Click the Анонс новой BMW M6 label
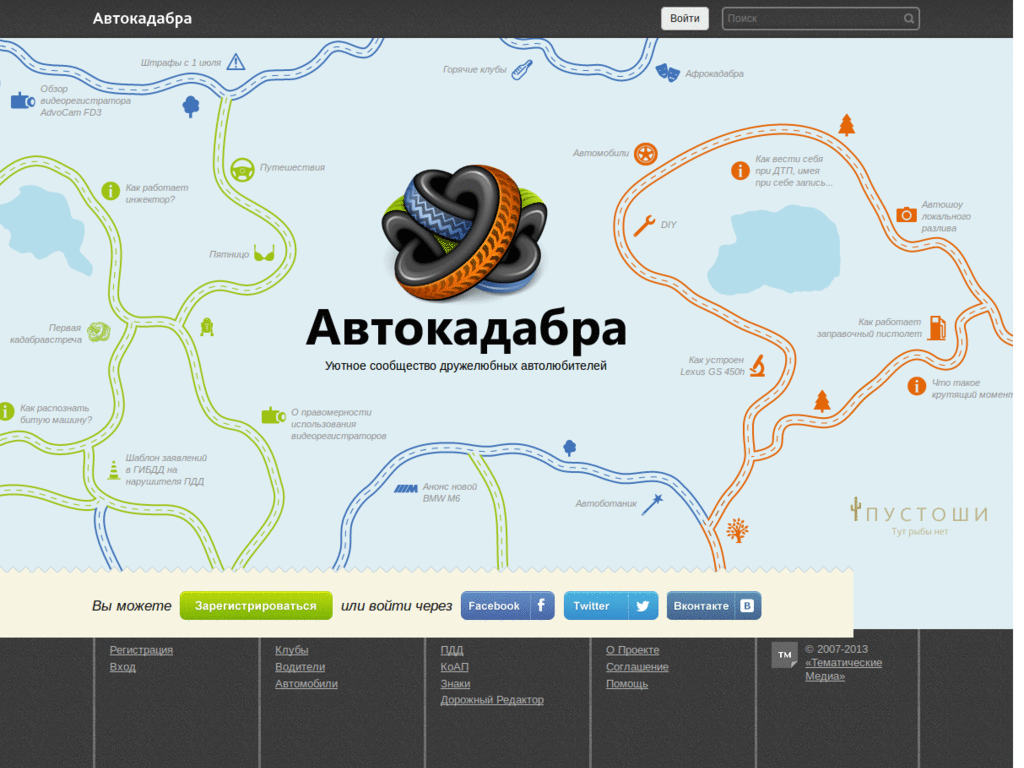Viewport: 1024px width, 768px height. coord(449,492)
